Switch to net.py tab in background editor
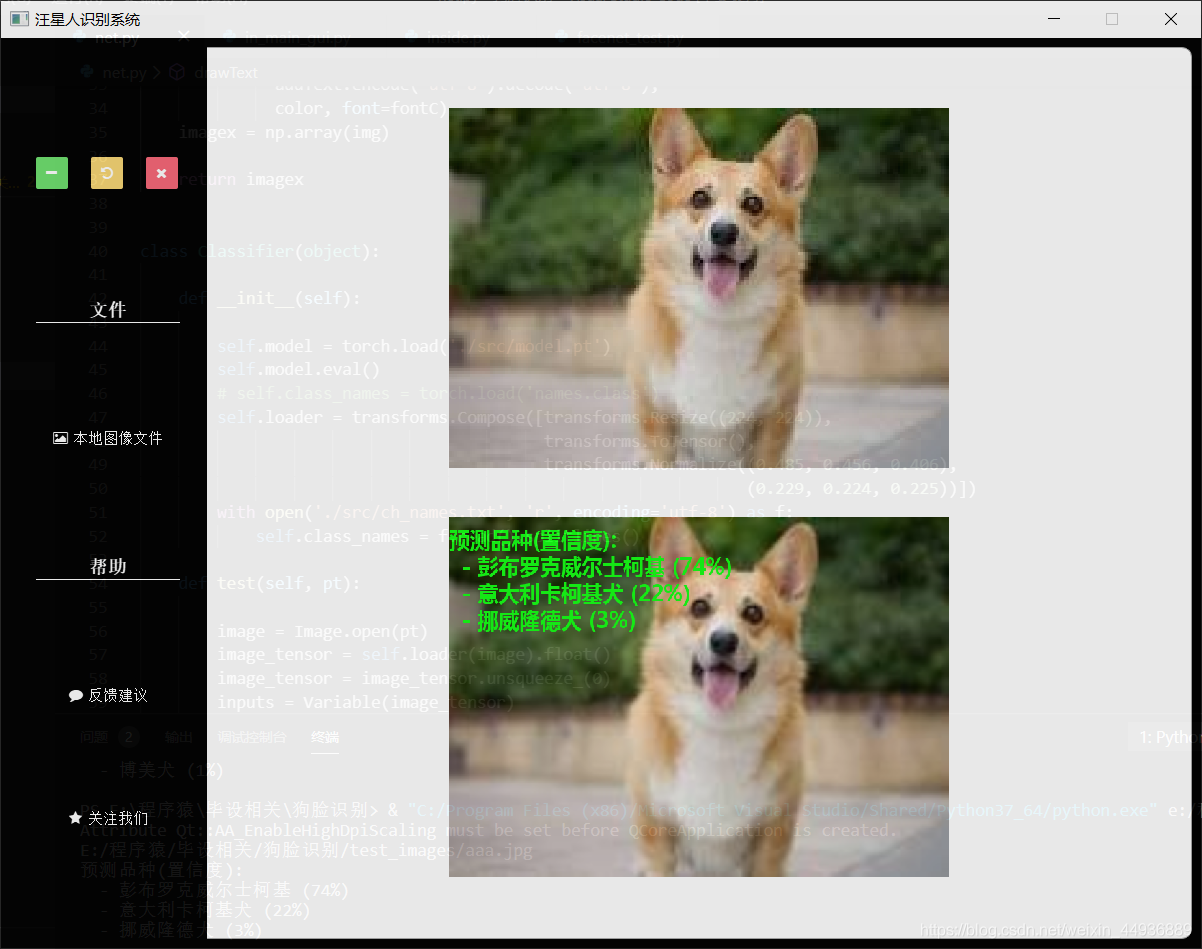Screen dimensions: 1202x949 point(118,39)
